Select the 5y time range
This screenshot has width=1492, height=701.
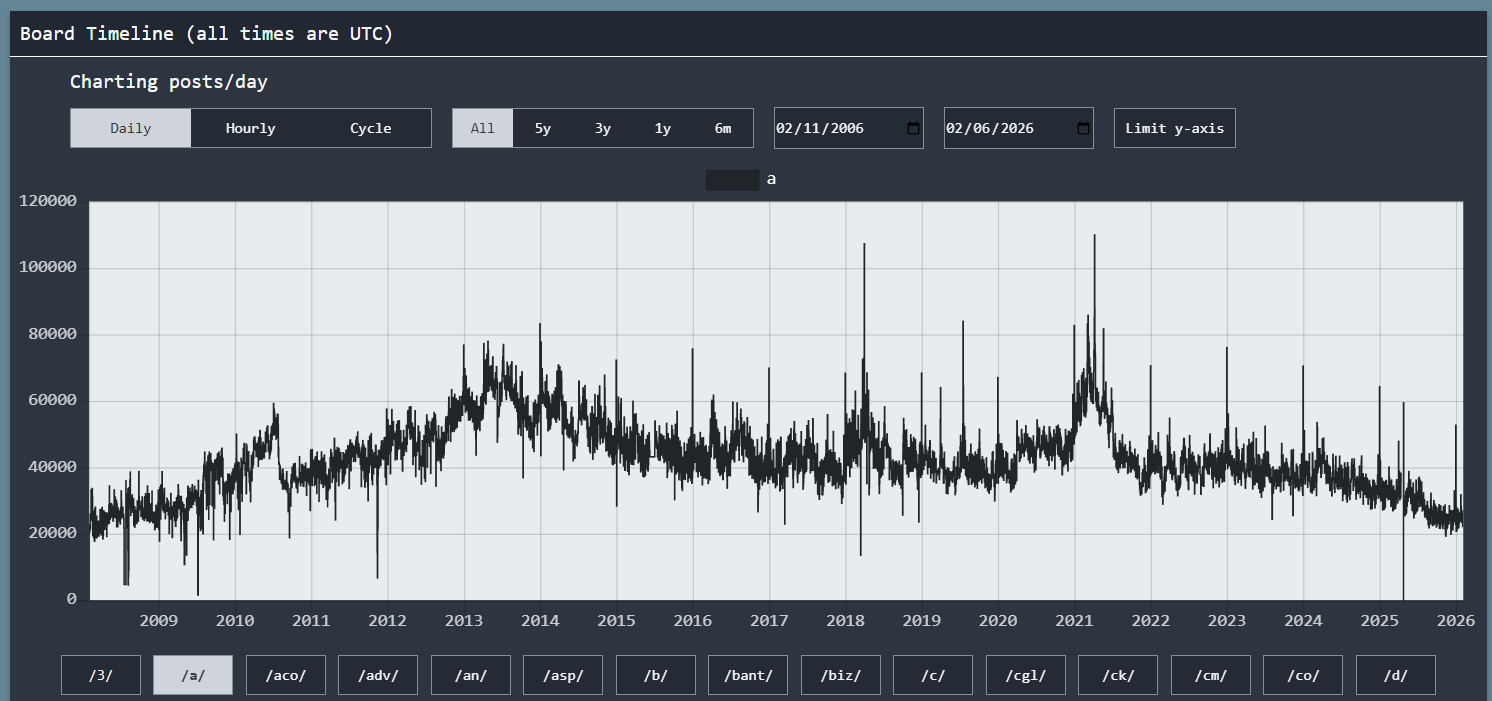point(543,128)
